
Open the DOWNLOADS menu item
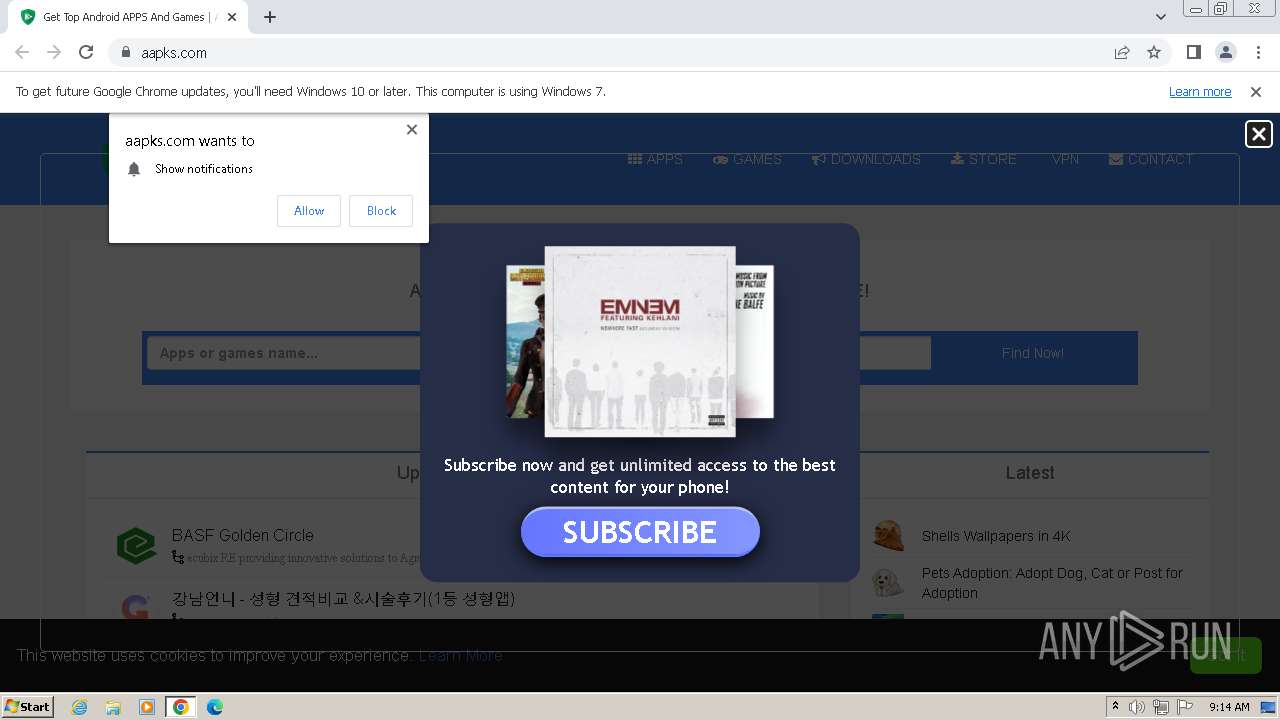(866, 159)
